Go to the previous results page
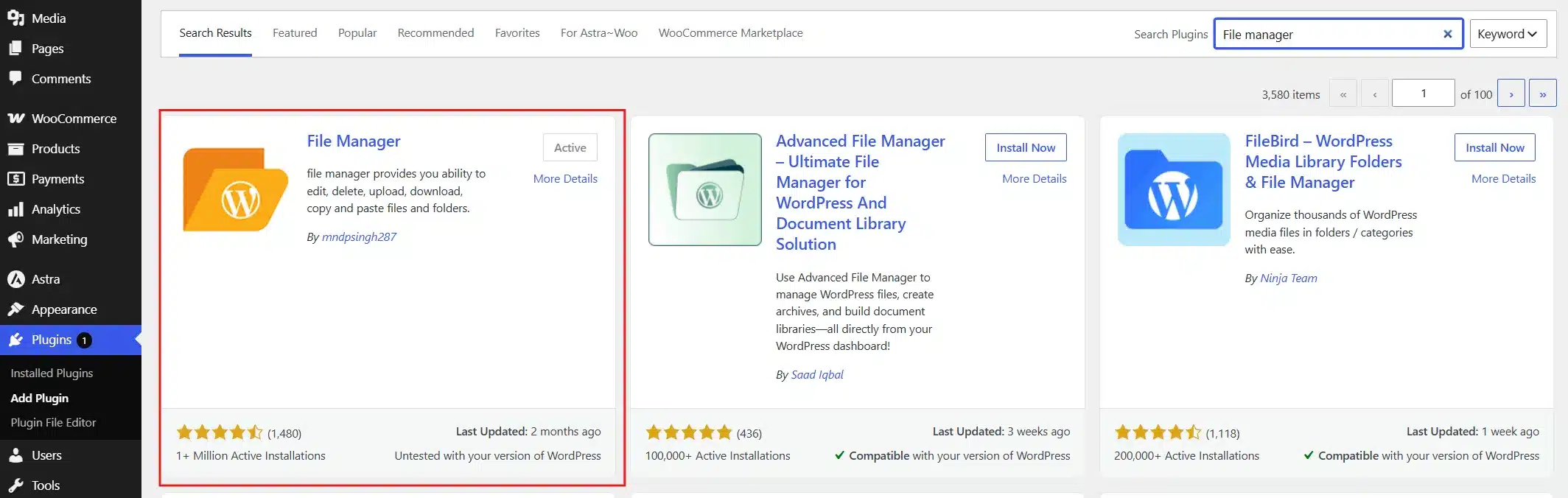The width and height of the screenshot is (1568, 498). click(x=1375, y=94)
